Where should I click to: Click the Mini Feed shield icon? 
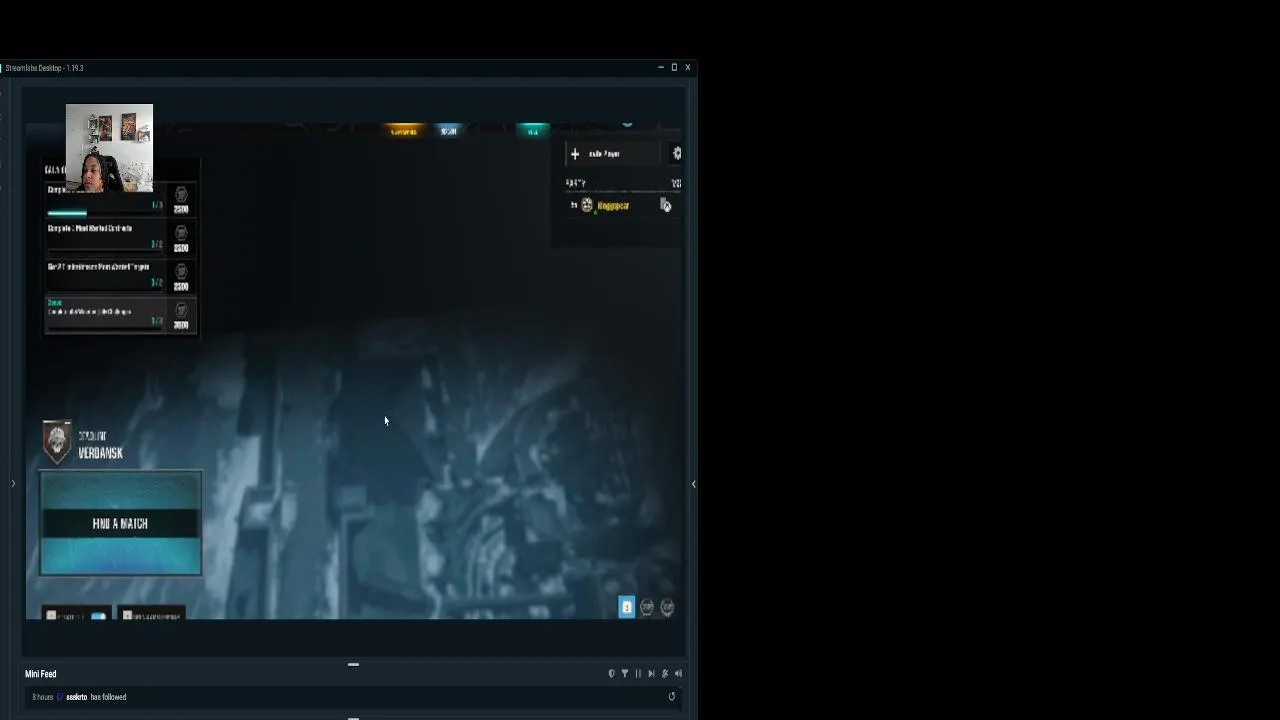click(611, 673)
